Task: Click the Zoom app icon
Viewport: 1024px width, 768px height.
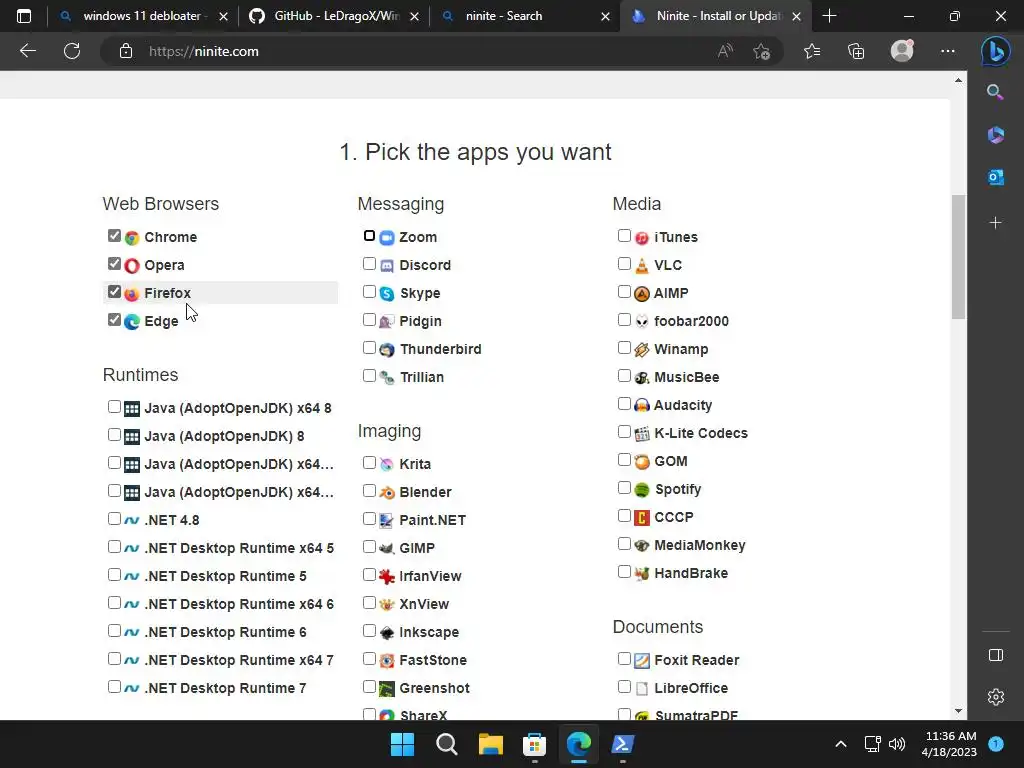Action: pyautogui.click(x=387, y=238)
